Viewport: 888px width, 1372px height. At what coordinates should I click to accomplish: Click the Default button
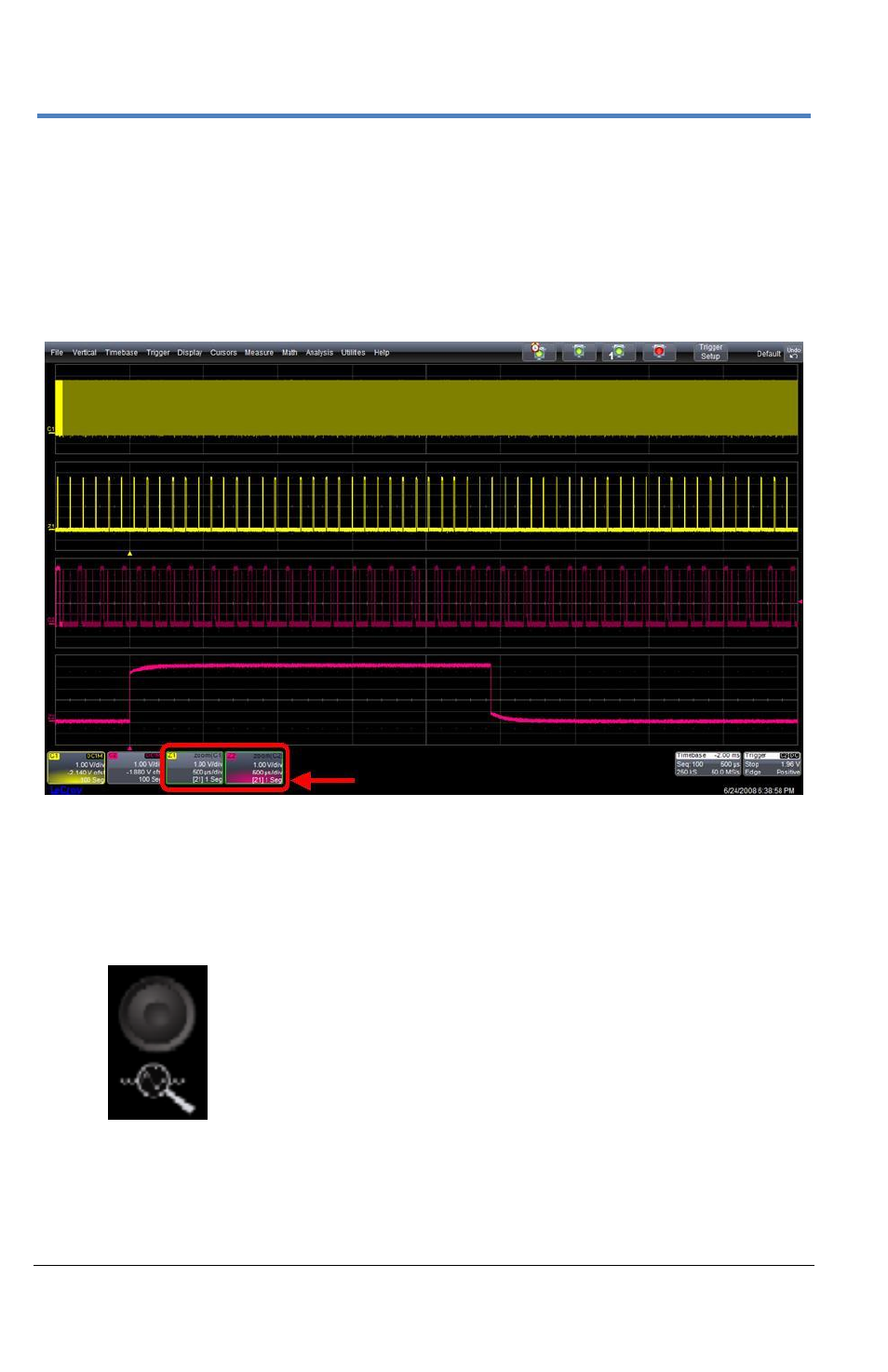(769, 354)
